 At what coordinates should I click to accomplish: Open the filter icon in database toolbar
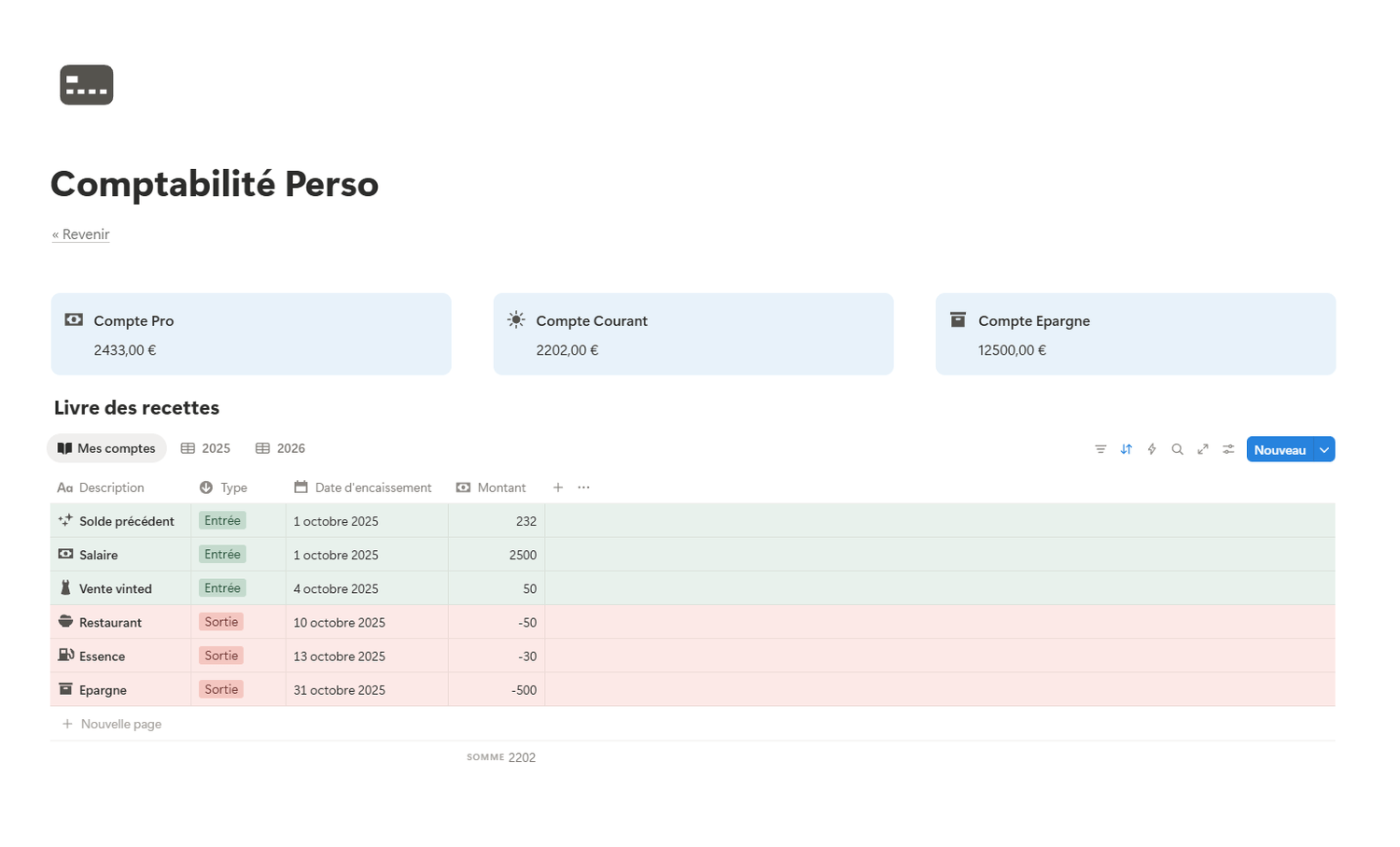click(x=1100, y=449)
